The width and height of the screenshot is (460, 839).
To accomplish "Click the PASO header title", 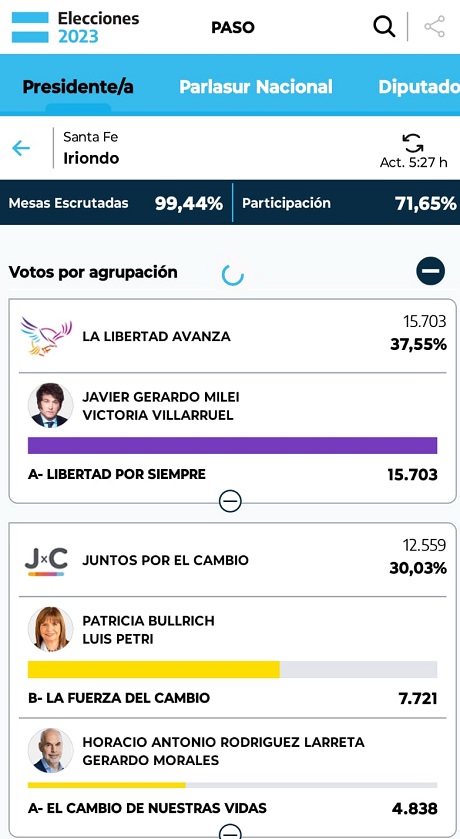I will (x=233, y=27).
